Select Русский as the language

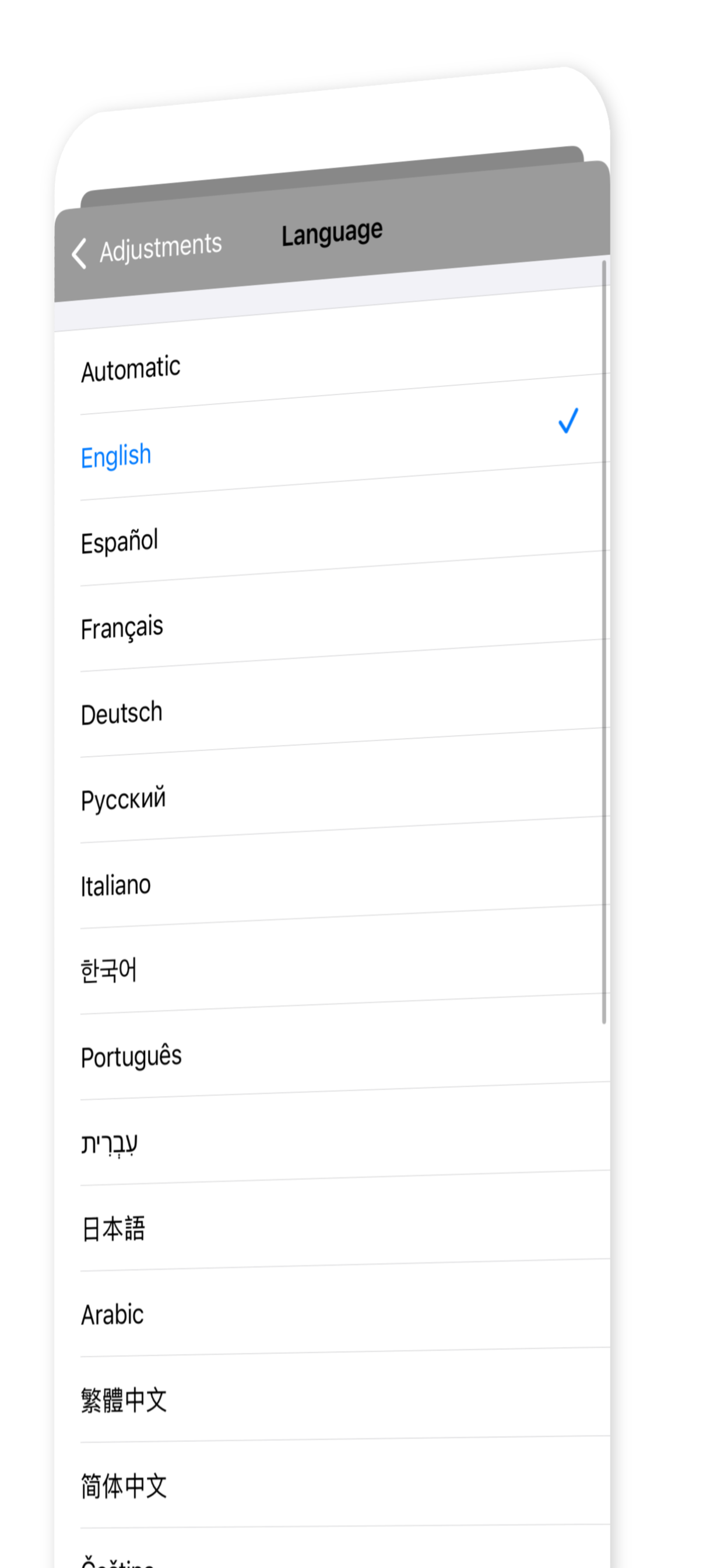pyautogui.click(x=123, y=799)
